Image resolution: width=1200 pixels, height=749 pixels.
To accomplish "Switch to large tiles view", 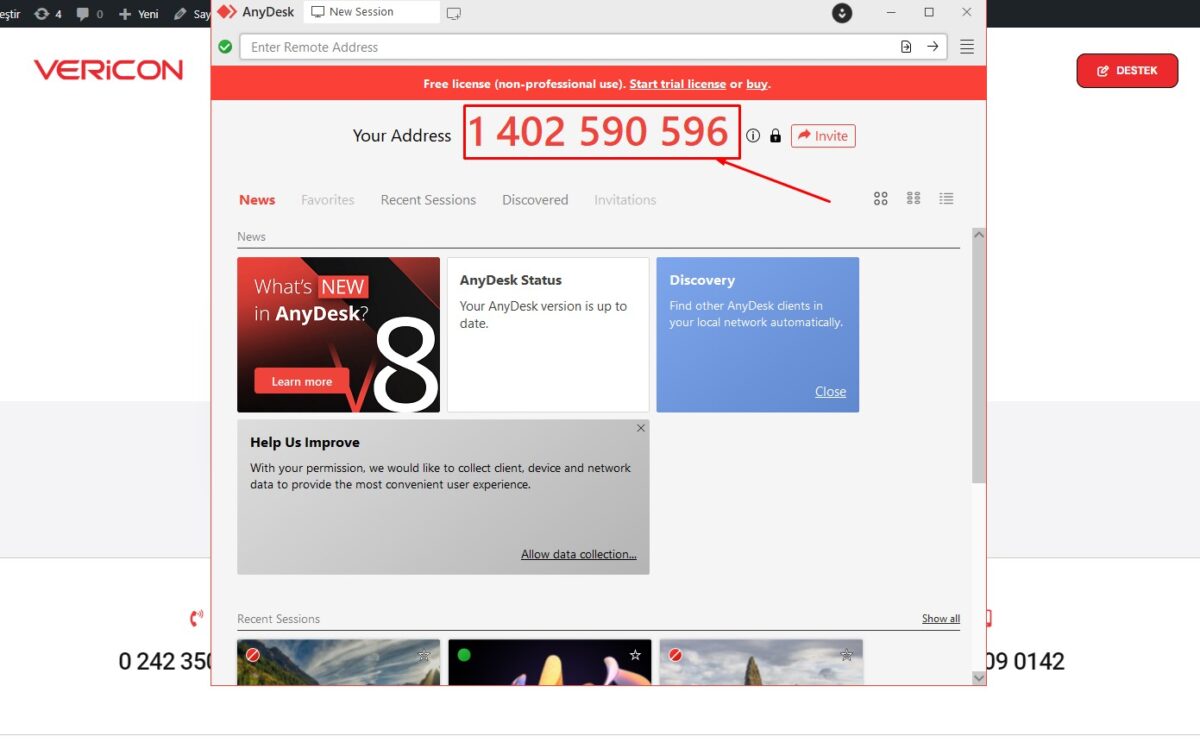I will [880, 198].
